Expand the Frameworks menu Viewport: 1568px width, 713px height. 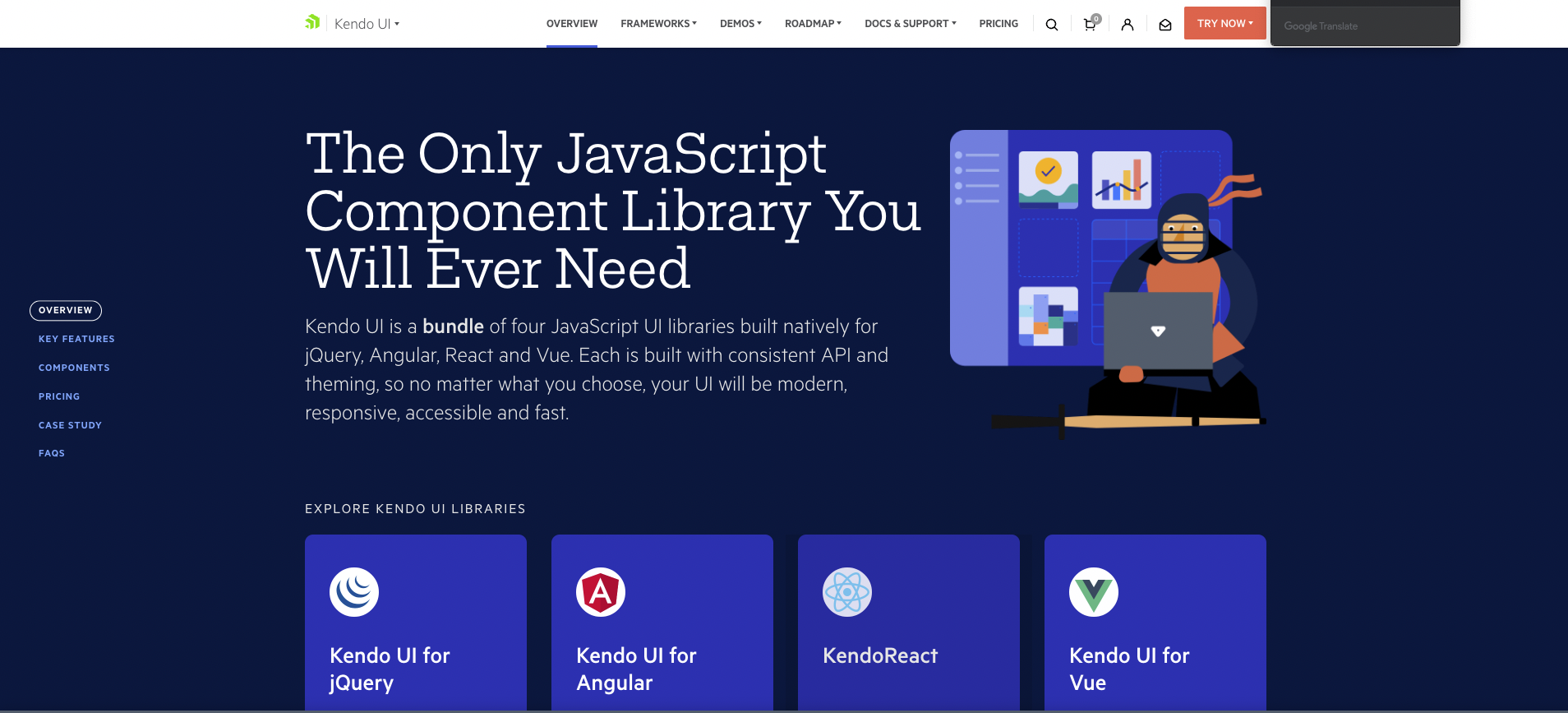pos(658,24)
